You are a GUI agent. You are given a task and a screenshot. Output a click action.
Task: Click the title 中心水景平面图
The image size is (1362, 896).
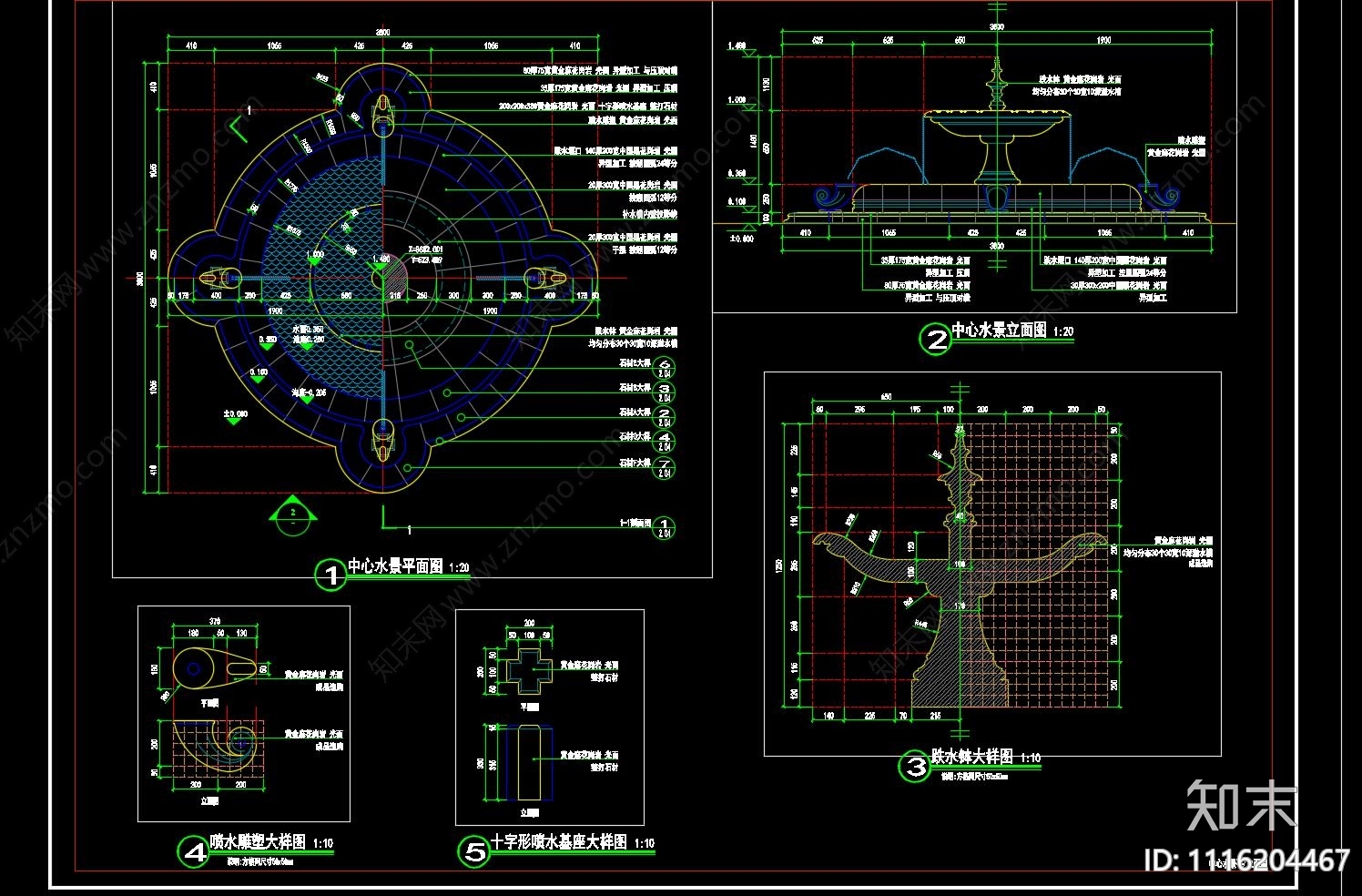395,565
